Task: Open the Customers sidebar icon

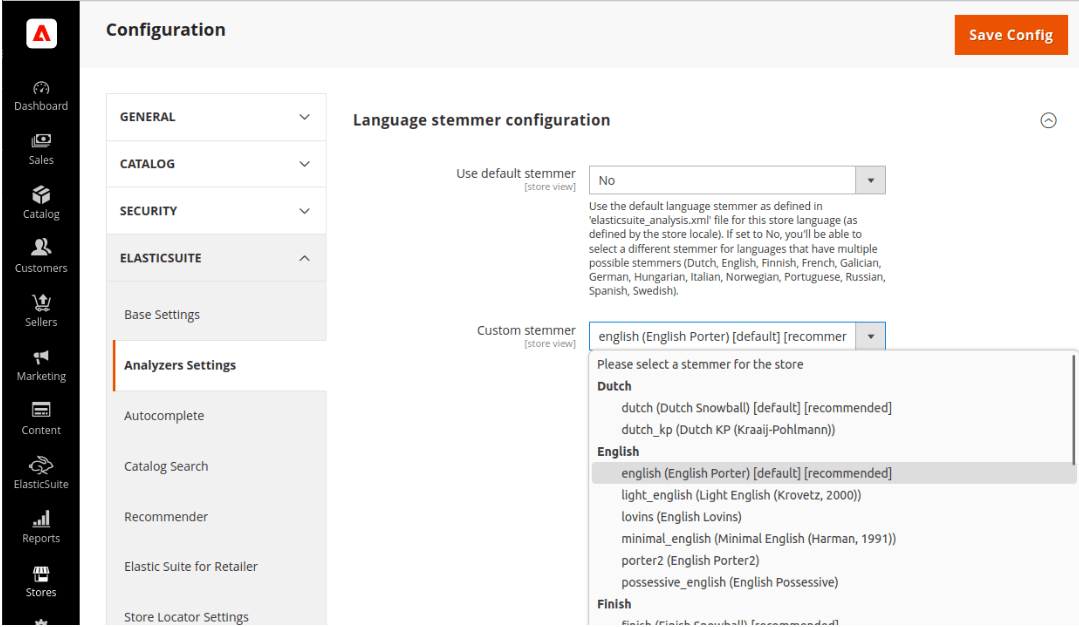Action: click(x=41, y=249)
